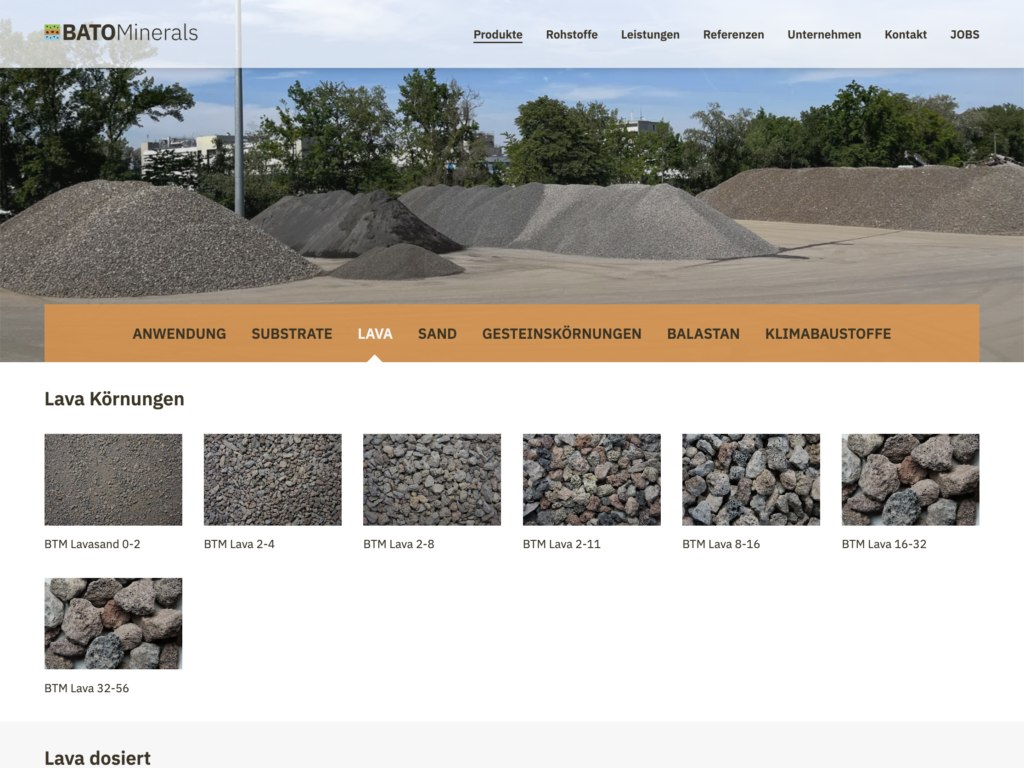The image size is (1024, 768).
Task: Open the BTM Lavasand 0-2 thumbnail
Action: [x=113, y=479]
